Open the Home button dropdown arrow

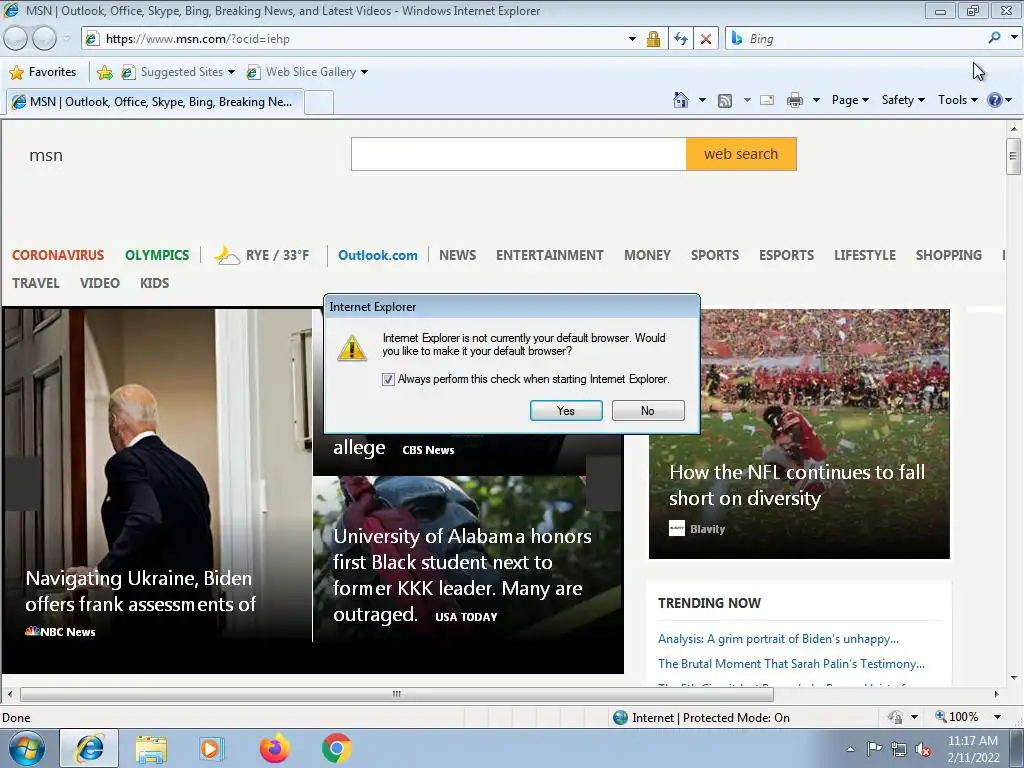[702, 100]
